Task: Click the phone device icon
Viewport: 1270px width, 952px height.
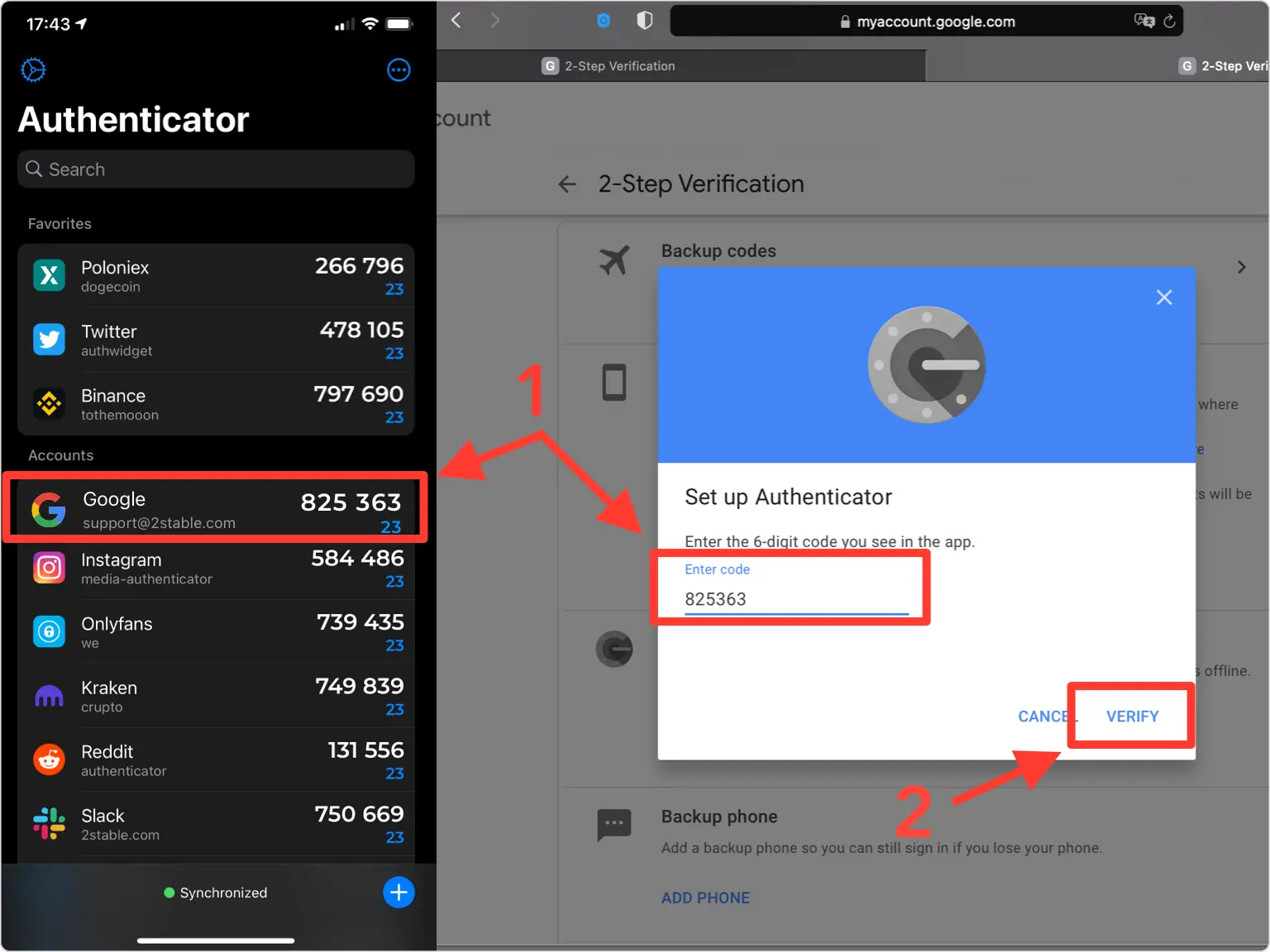Action: pyautogui.click(x=614, y=383)
